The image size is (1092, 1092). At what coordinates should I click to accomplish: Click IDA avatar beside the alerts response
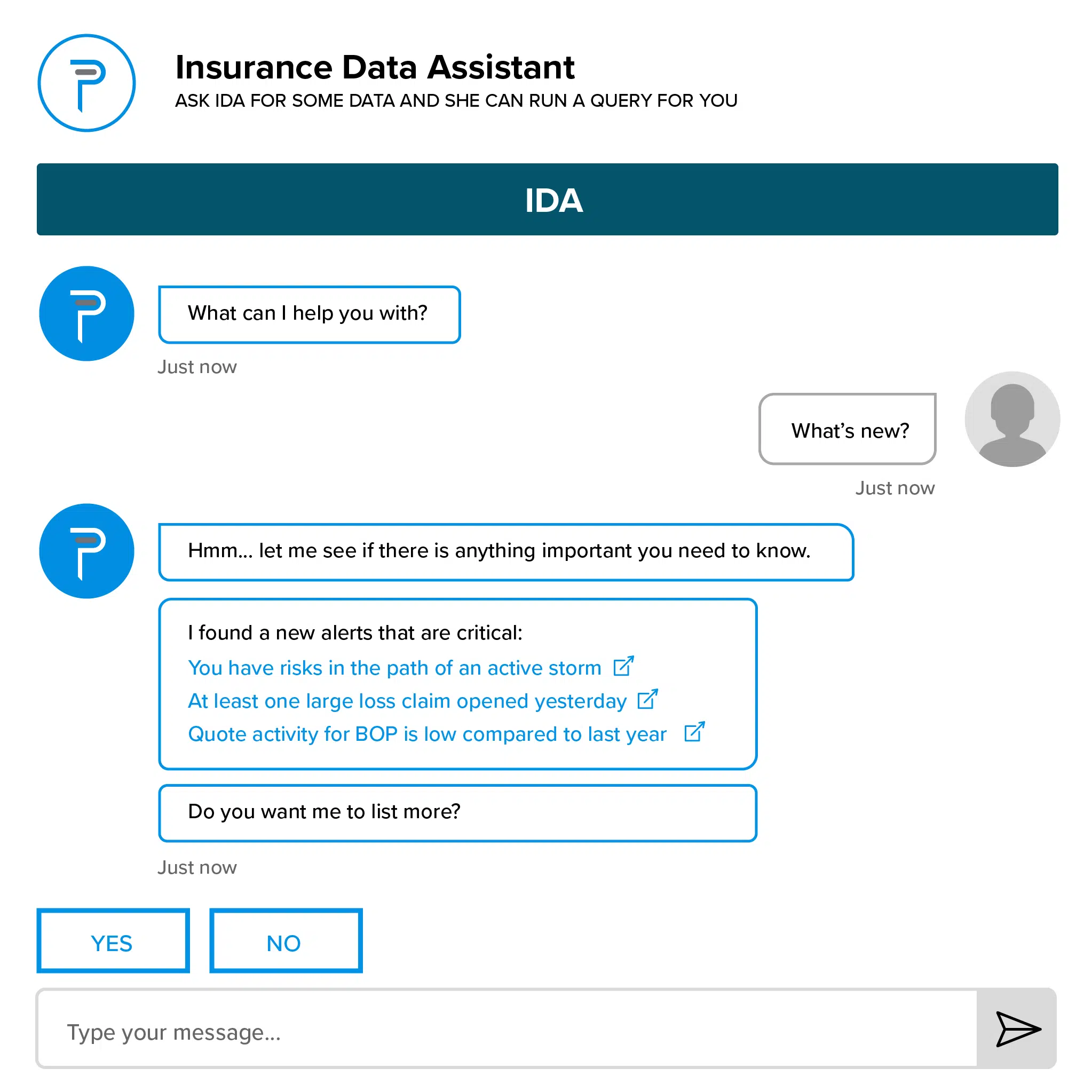(86, 551)
